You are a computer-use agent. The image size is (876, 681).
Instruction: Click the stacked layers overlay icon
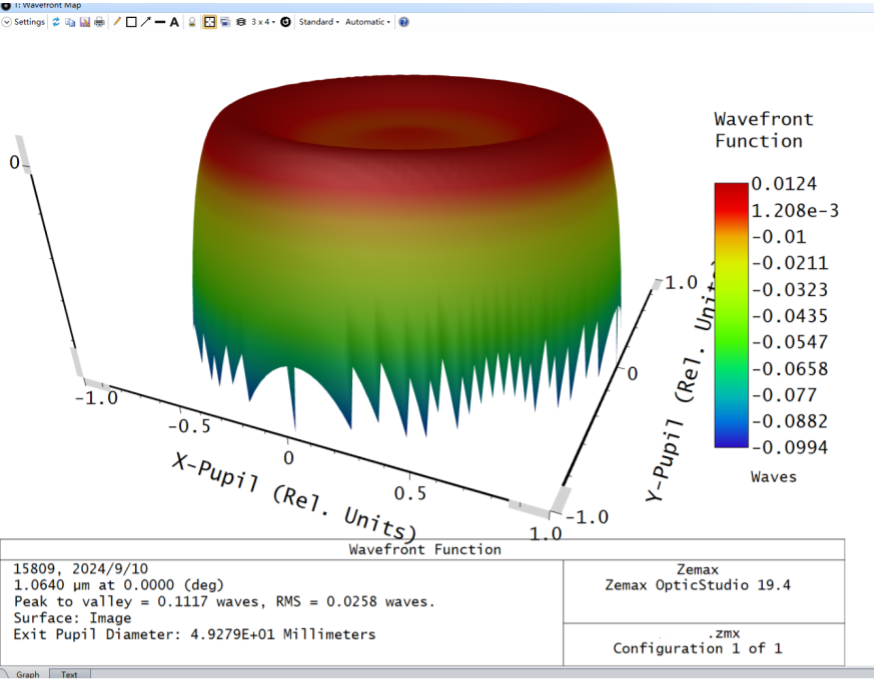[x=241, y=22]
